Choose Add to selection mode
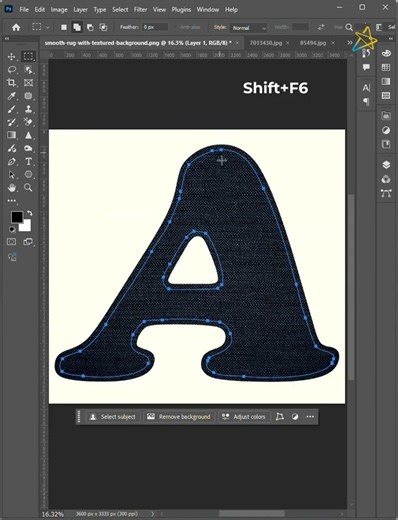This screenshot has width=398, height=520. tap(77, 27)
